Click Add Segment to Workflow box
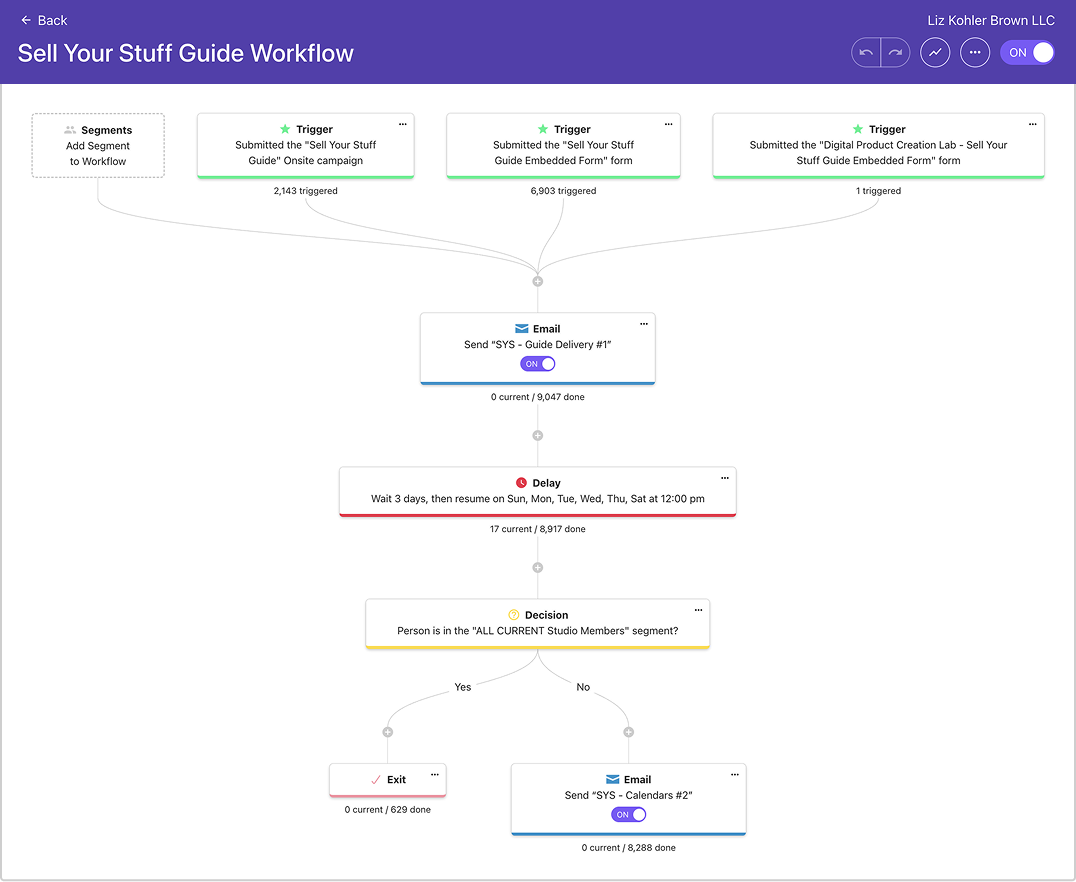 pyautogui.click(x=98, y=146)
